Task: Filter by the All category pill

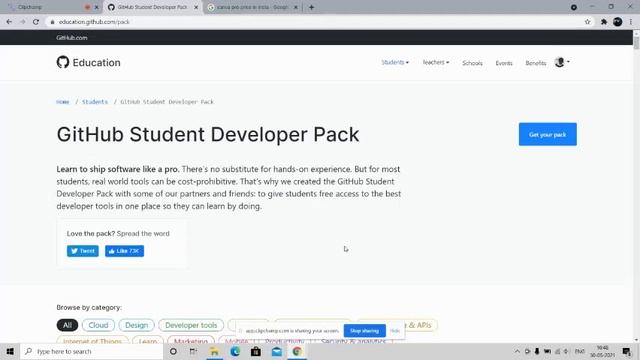Action: [x=67, y=325]
